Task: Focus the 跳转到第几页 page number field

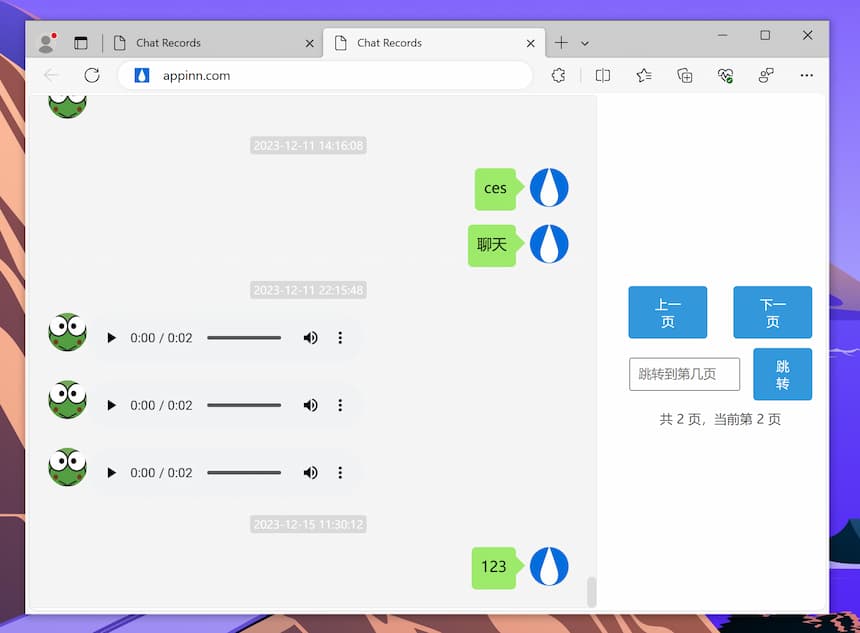Action: (x=684, y=374)
